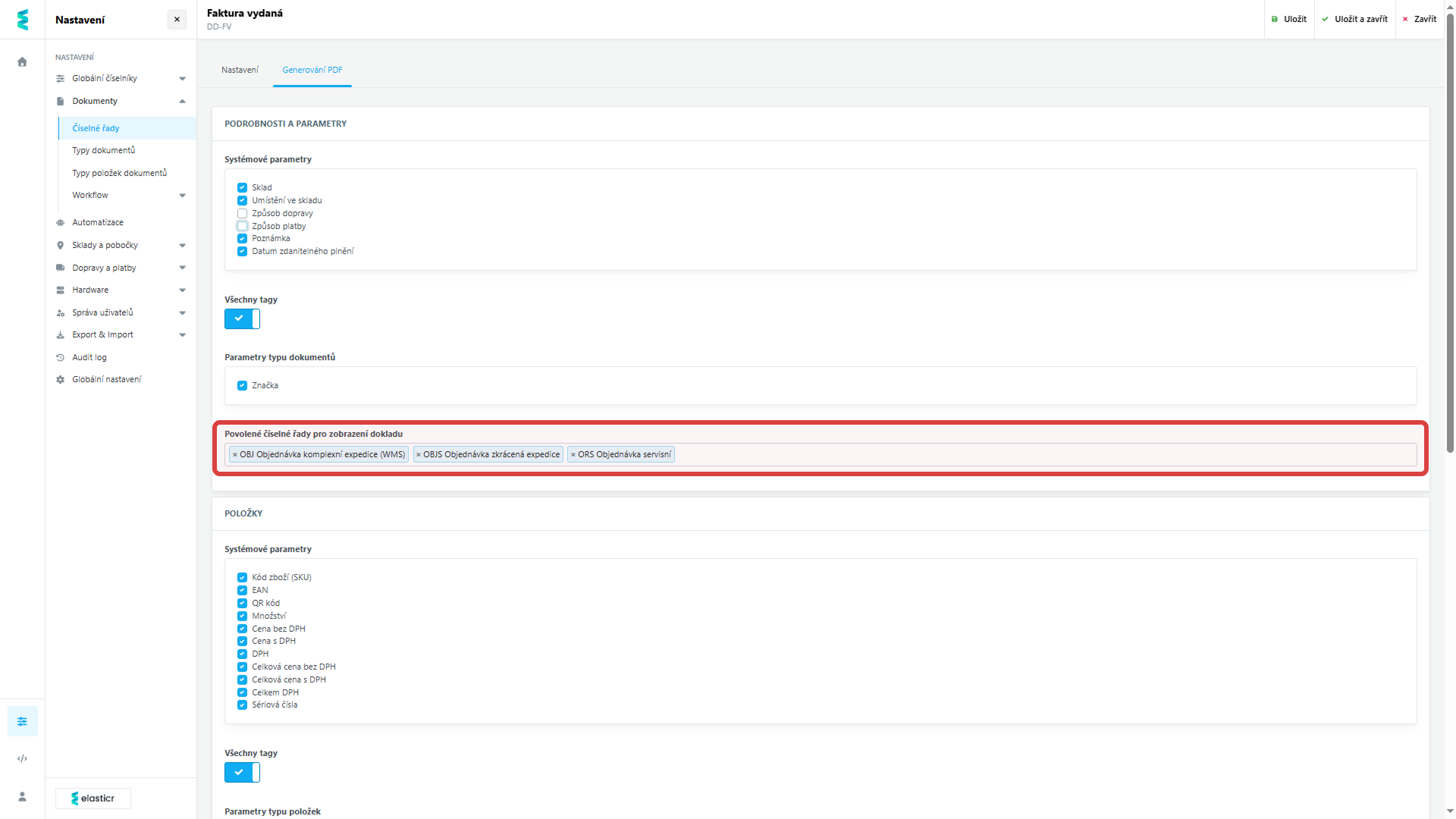Click Uložit a zavřít button

pos(1355,19)
